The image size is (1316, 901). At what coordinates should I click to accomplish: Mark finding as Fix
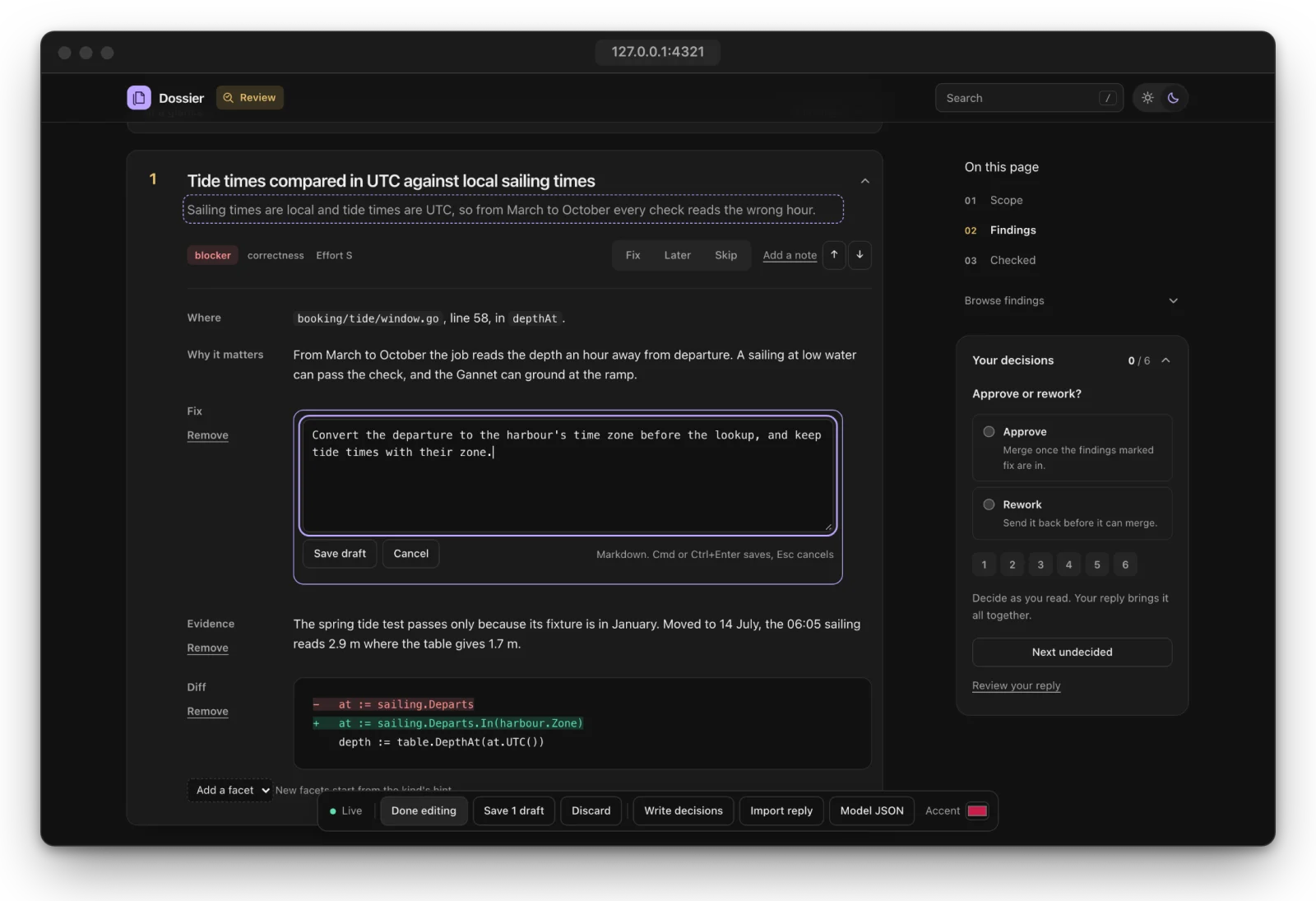(x=633, y=255)
